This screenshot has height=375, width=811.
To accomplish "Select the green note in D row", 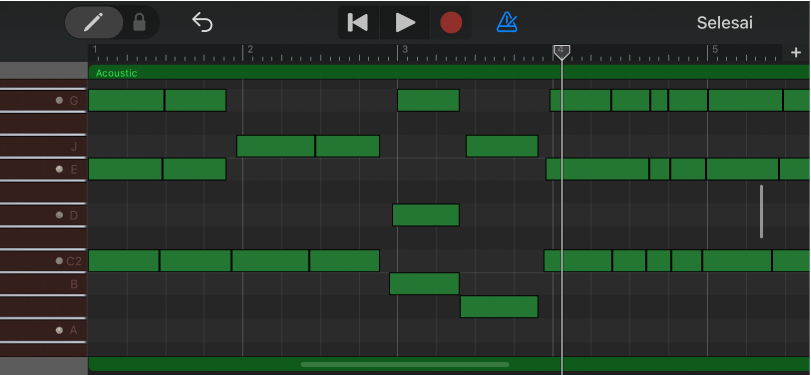I will tap(426, 215).
